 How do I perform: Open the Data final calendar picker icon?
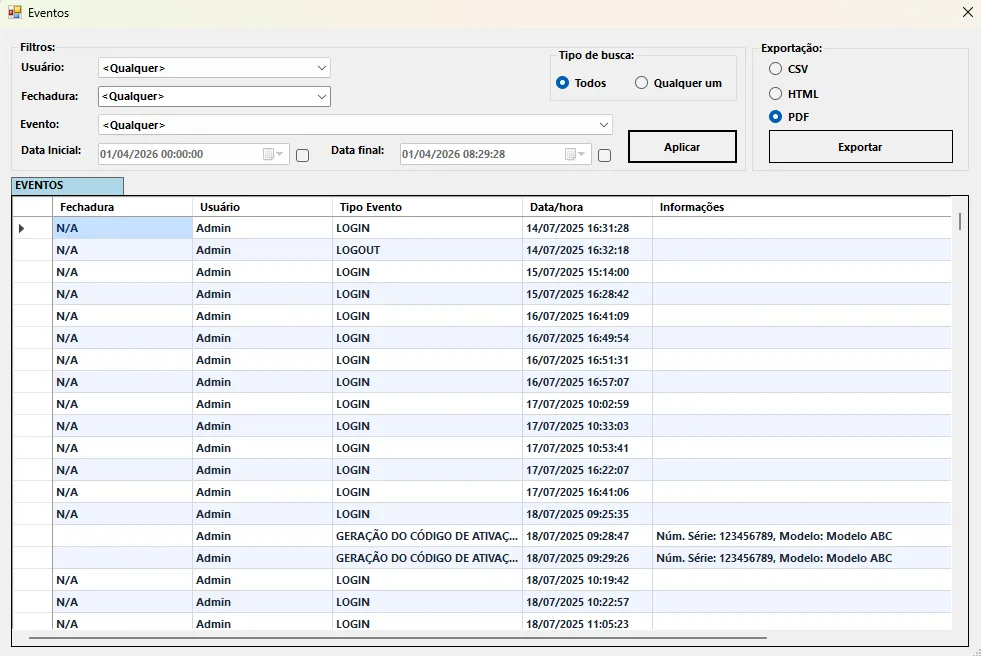tap(574, 154)
